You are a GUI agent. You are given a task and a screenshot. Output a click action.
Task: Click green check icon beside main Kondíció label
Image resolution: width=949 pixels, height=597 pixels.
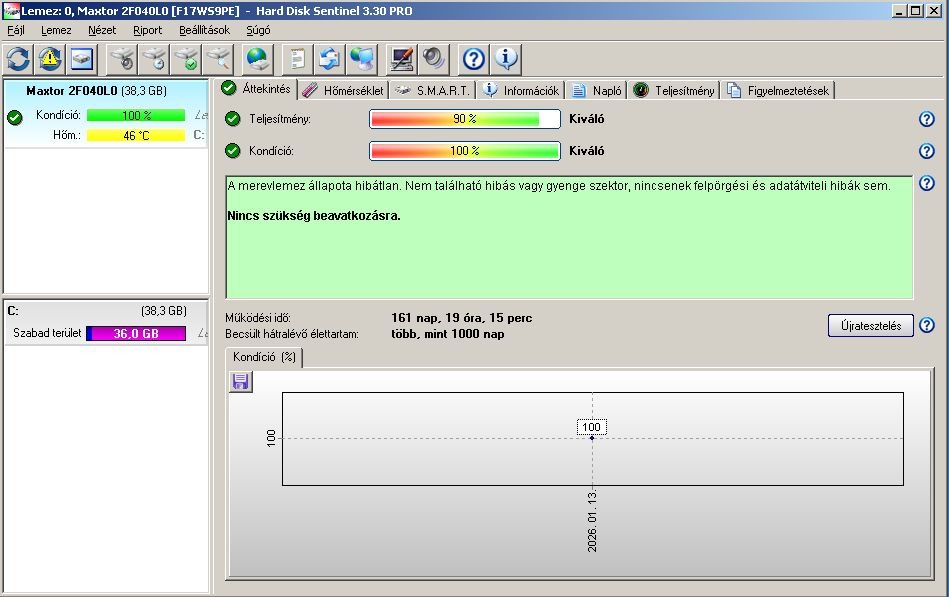(232, 151)
